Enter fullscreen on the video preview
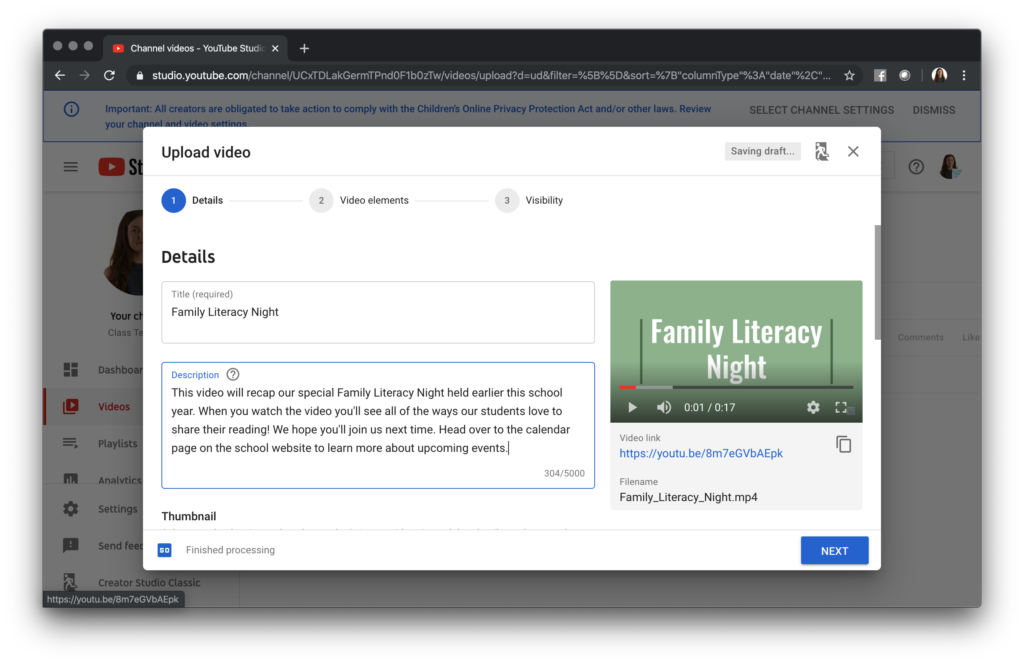 coord(841,407)
